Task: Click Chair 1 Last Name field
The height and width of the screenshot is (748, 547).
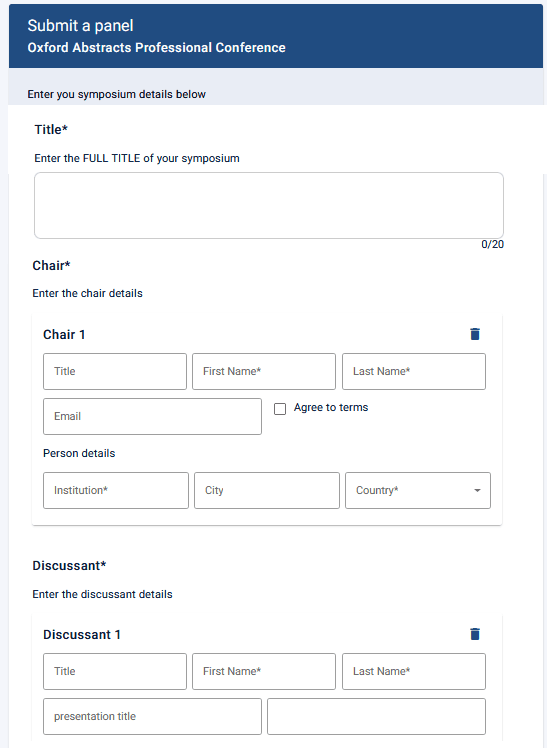Action: [414, 371]
